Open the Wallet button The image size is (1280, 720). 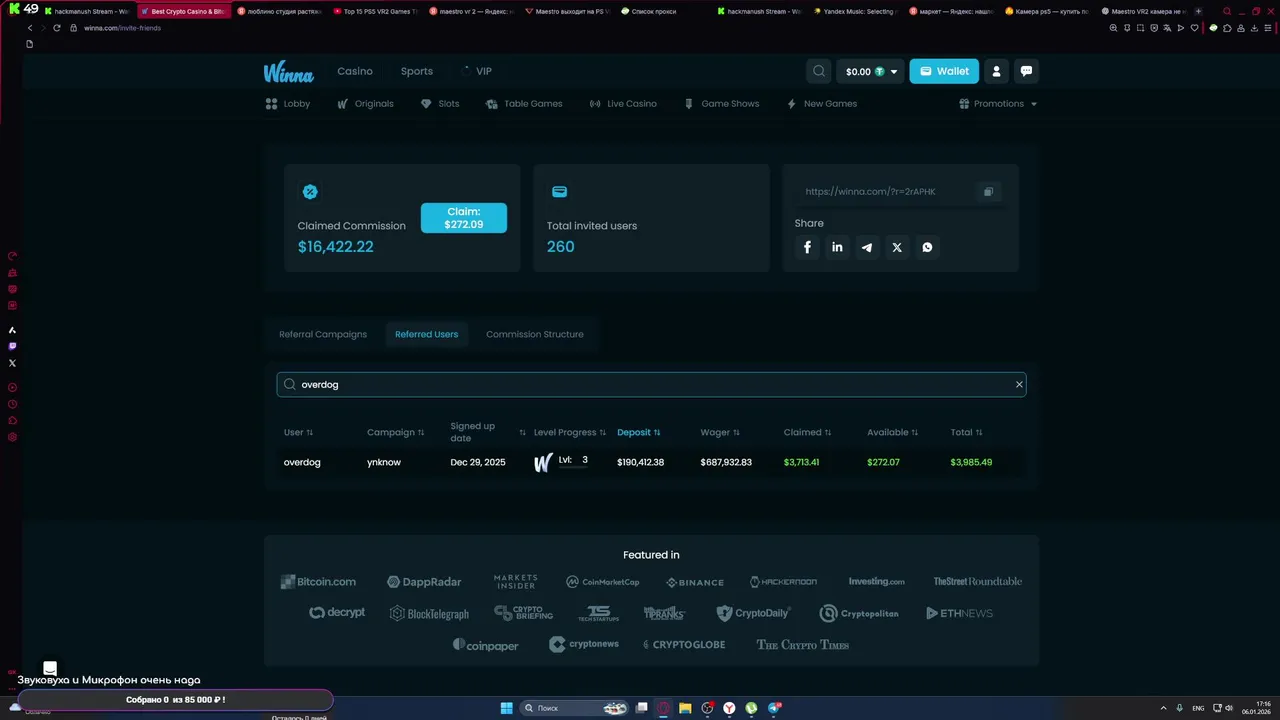(x=944, y=71)
